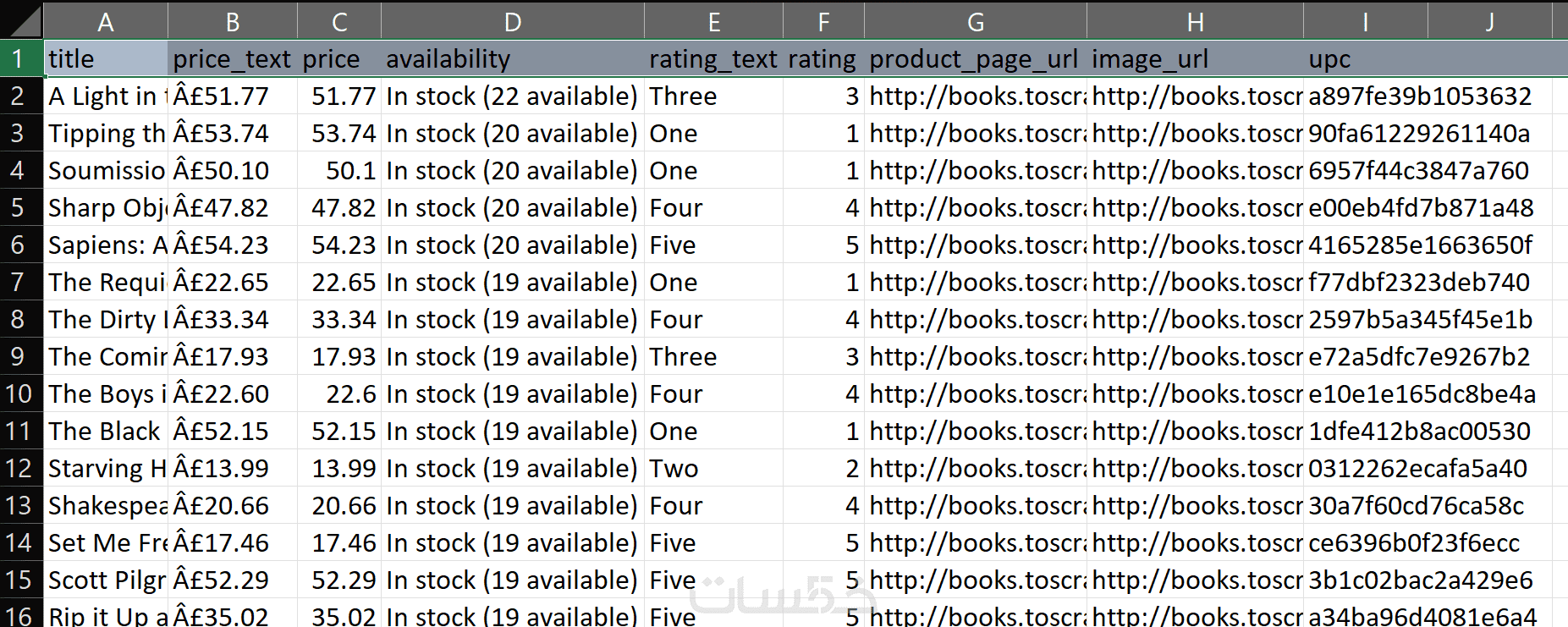Click the 'image_url' header cell
Viewport: 1568px width, 627px height.
(x=1194, y=59)
